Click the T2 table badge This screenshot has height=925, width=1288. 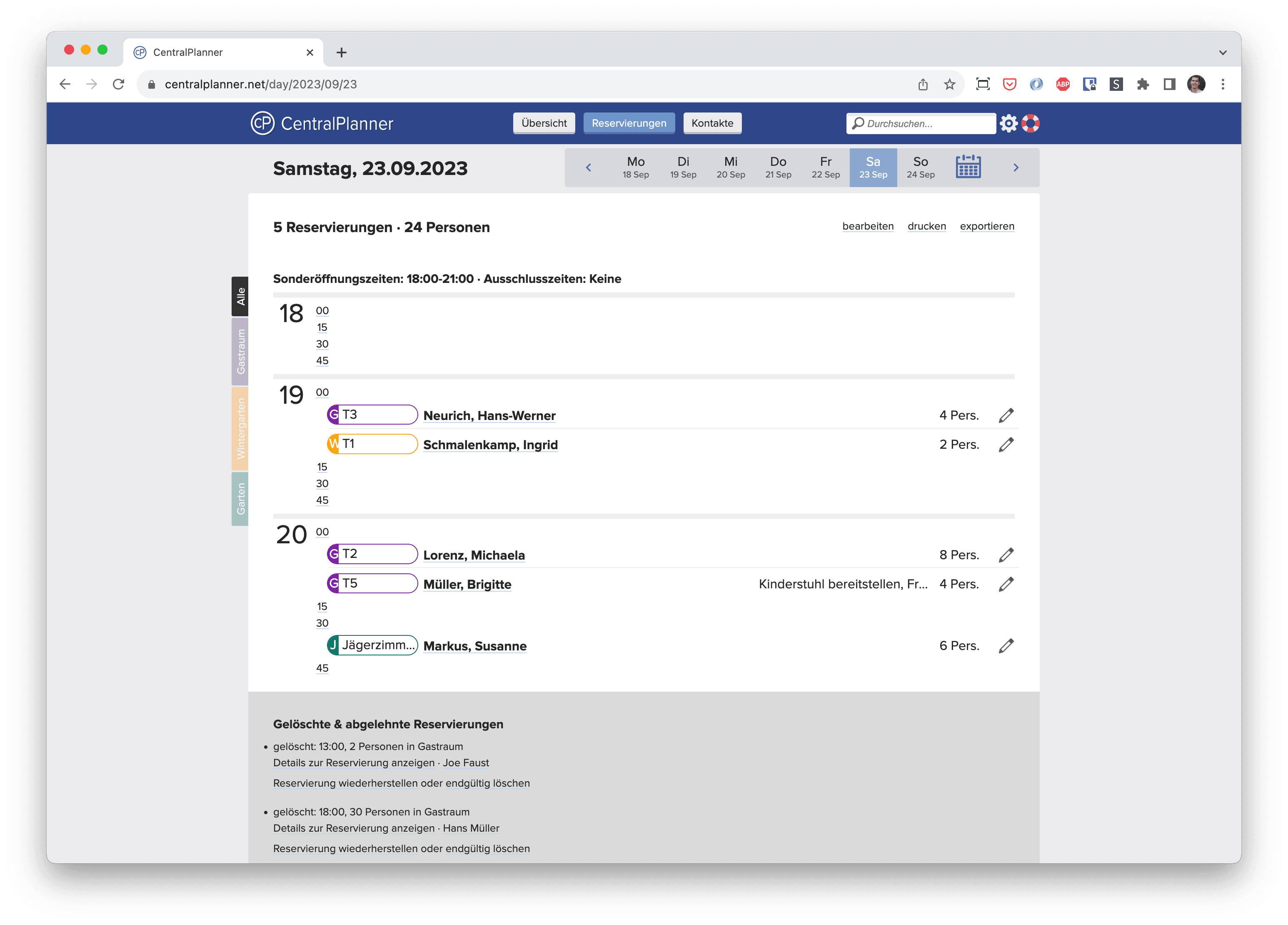pyautogui.click(x=372, y=554)
